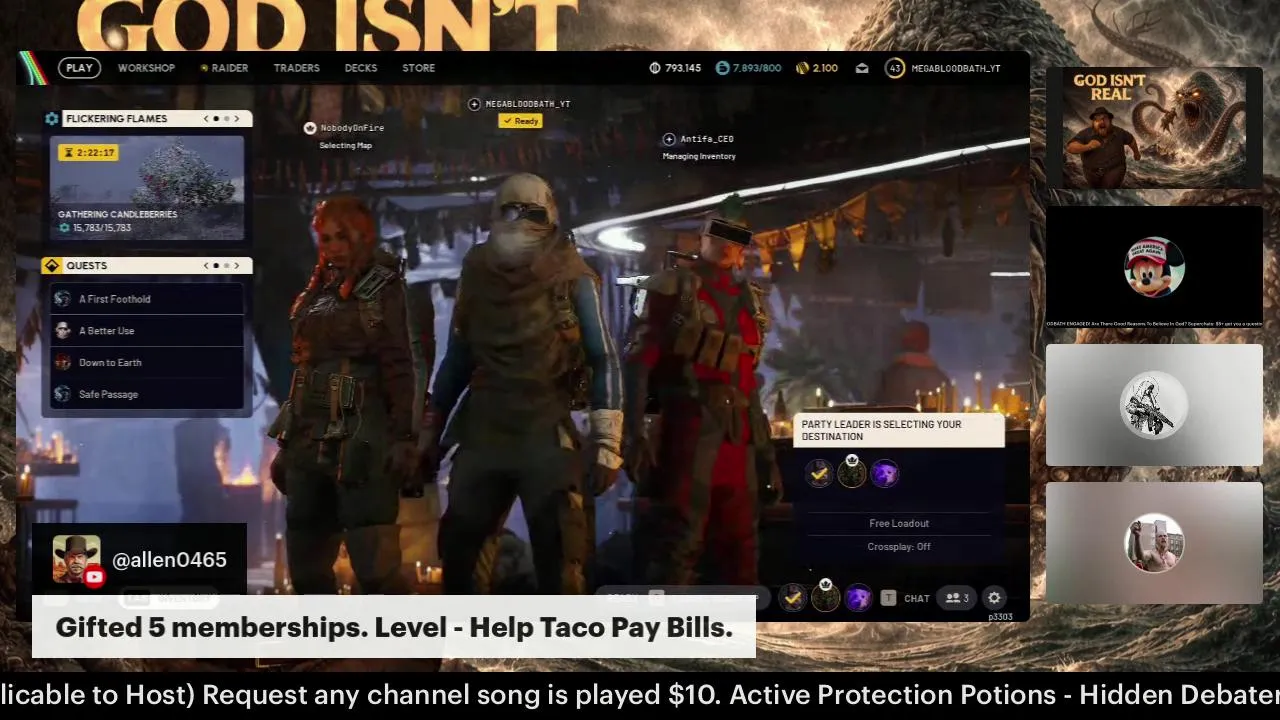This screenshot has width=1280, height=720.
Task: Open the DECKS tab
Action: 361,68
